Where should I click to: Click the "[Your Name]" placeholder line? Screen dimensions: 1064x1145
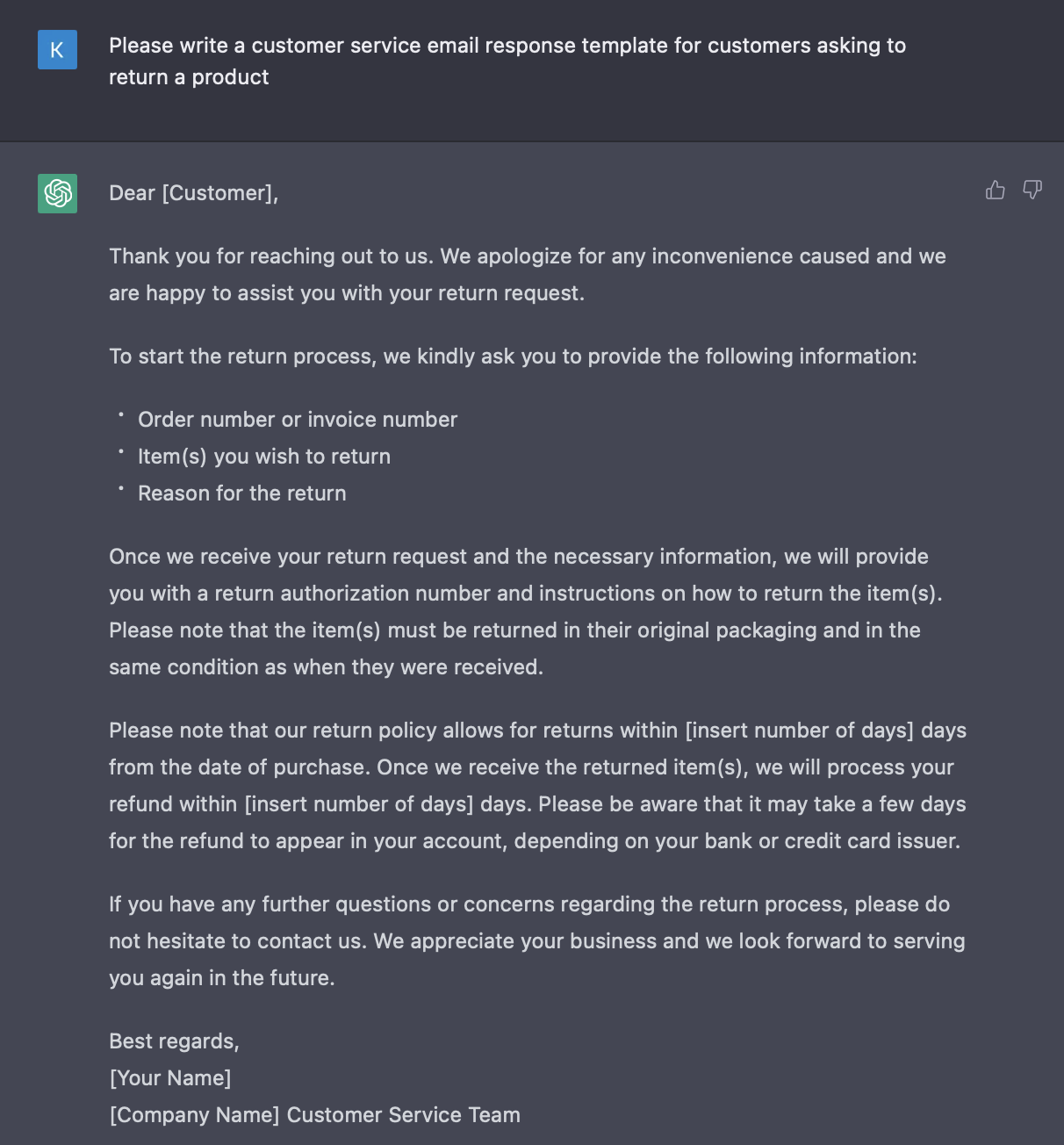pyautogui.click(x=170, y=1078)
